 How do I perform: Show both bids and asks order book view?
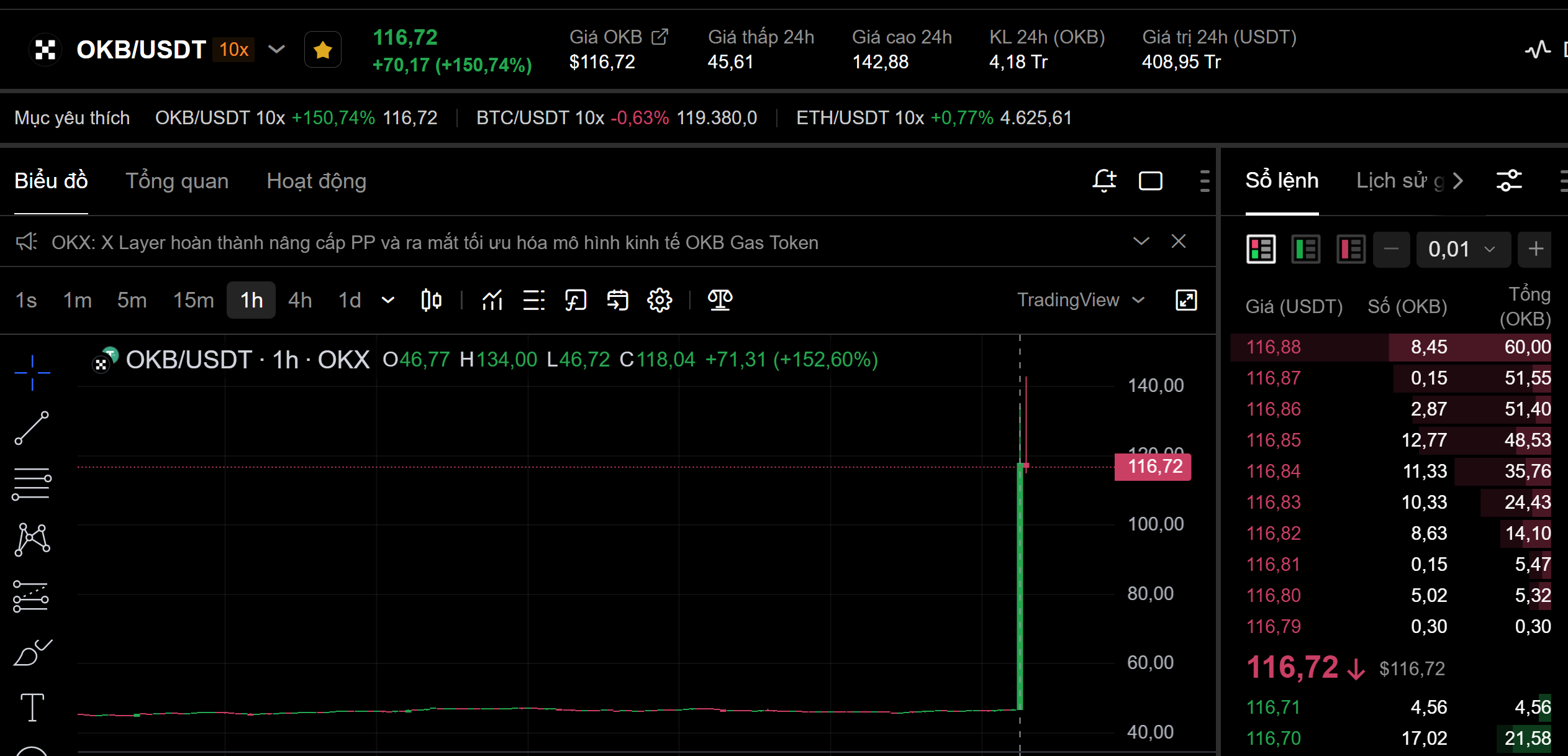[1261, 250]
